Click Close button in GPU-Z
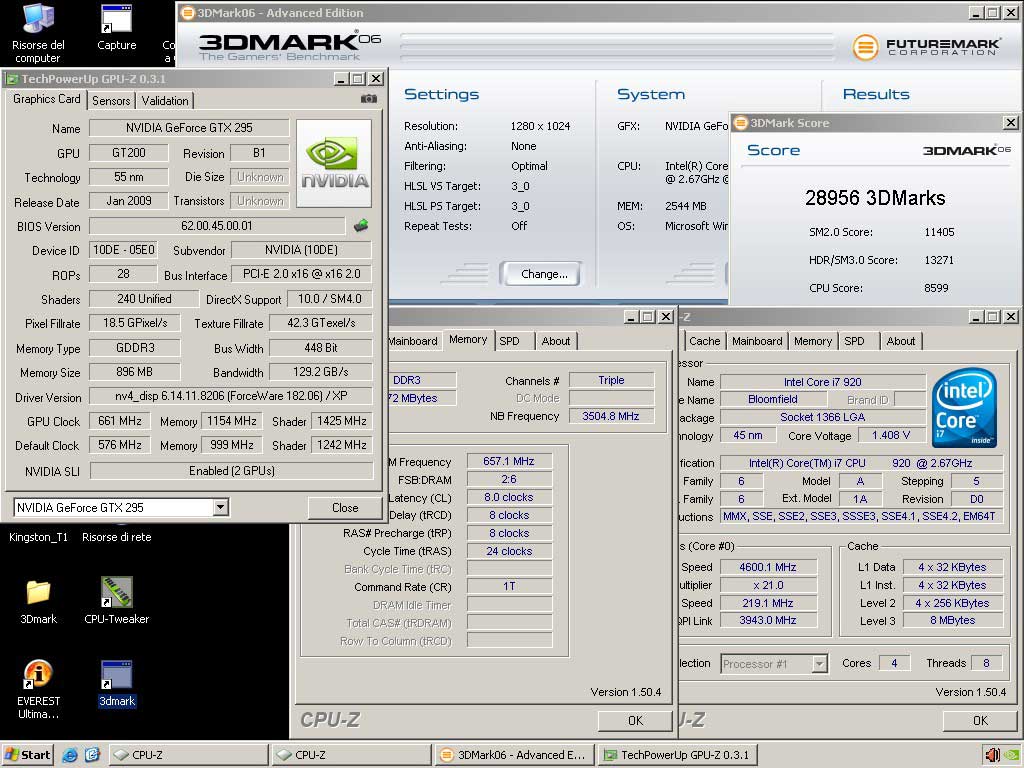This screenshot has height=768, width=1024. click(x=345, y=507)
